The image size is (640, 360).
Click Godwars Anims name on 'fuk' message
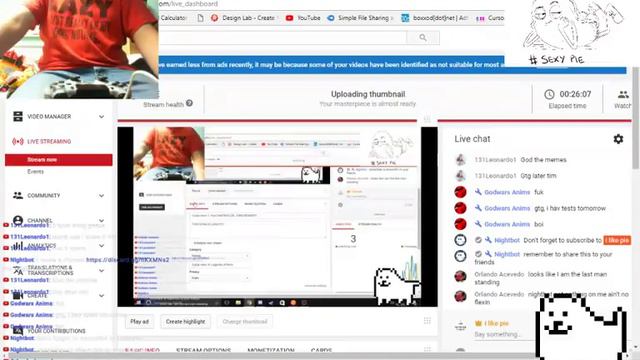[x=507, y=192]
